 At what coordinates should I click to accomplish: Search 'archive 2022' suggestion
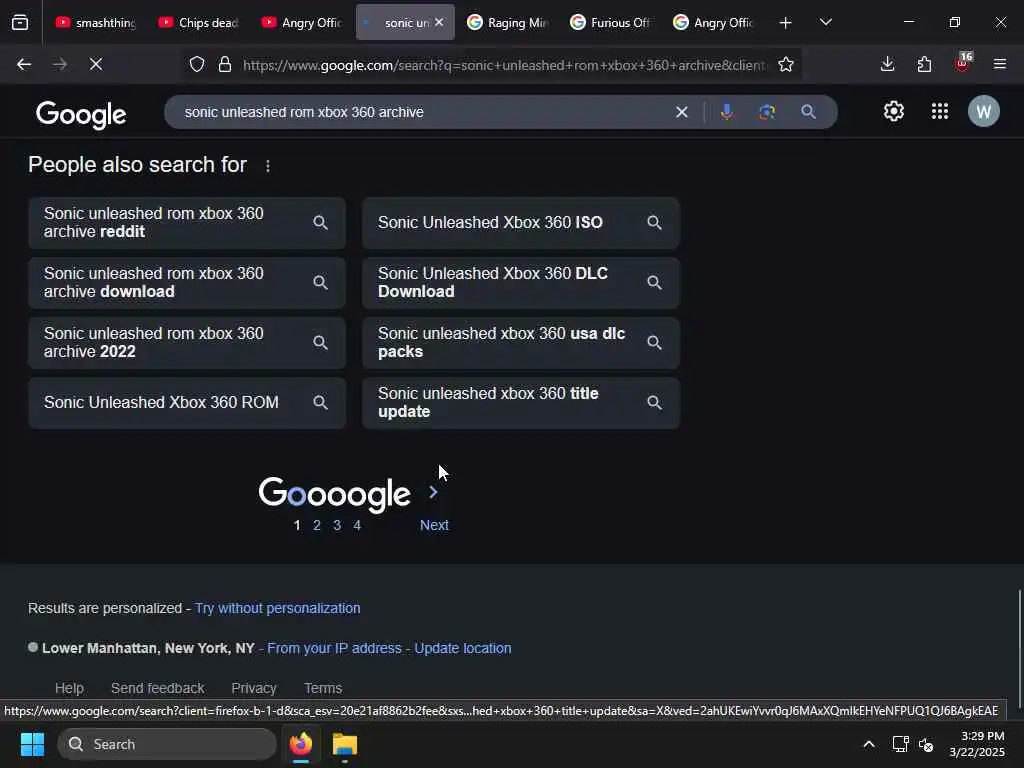(187, 343)
